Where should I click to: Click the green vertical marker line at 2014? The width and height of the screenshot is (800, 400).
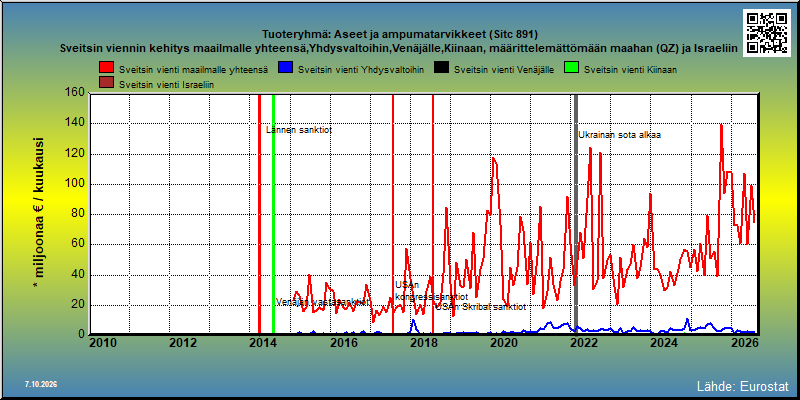click(273, 214)
